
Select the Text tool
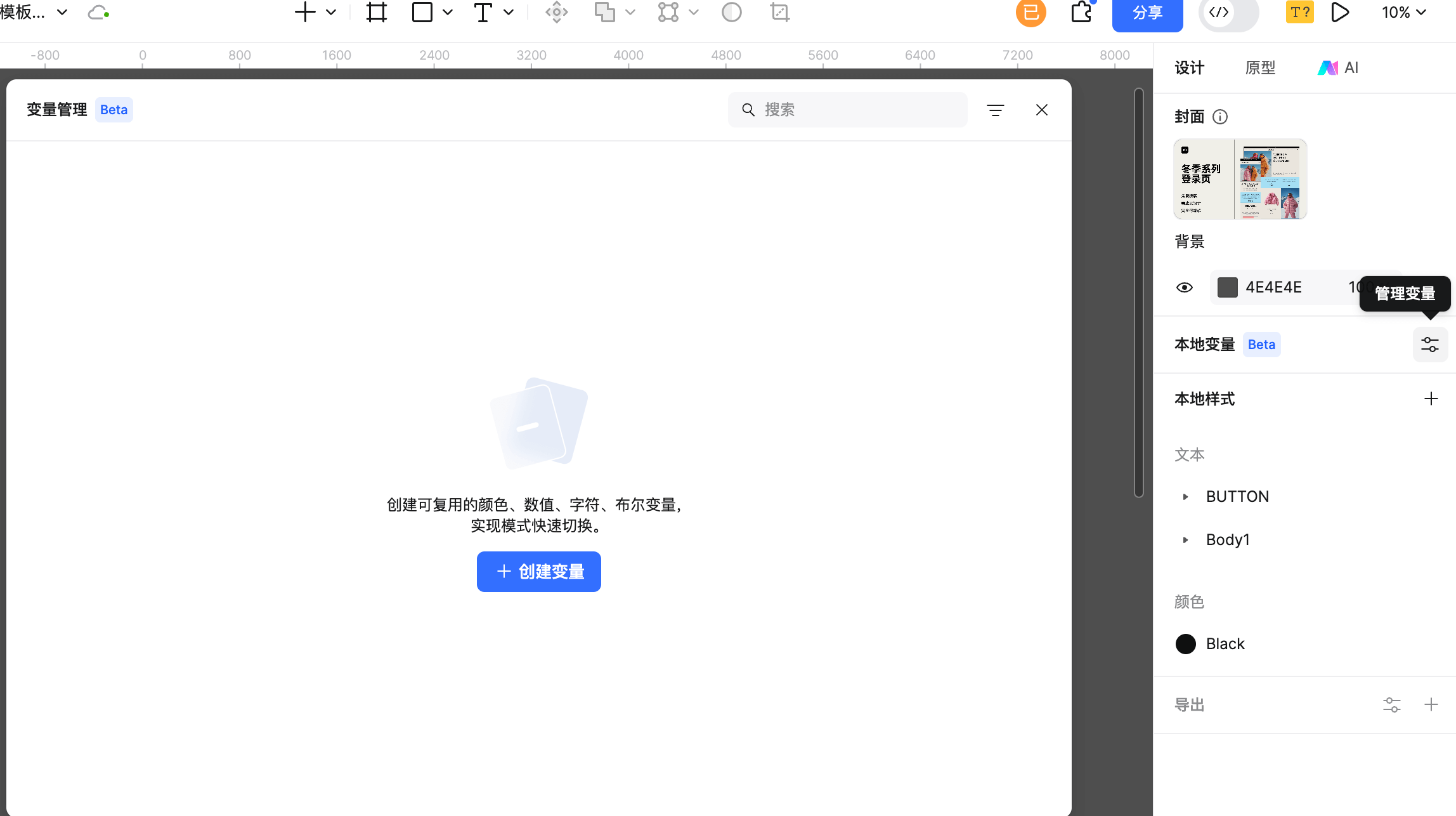[x=483, y=12]
